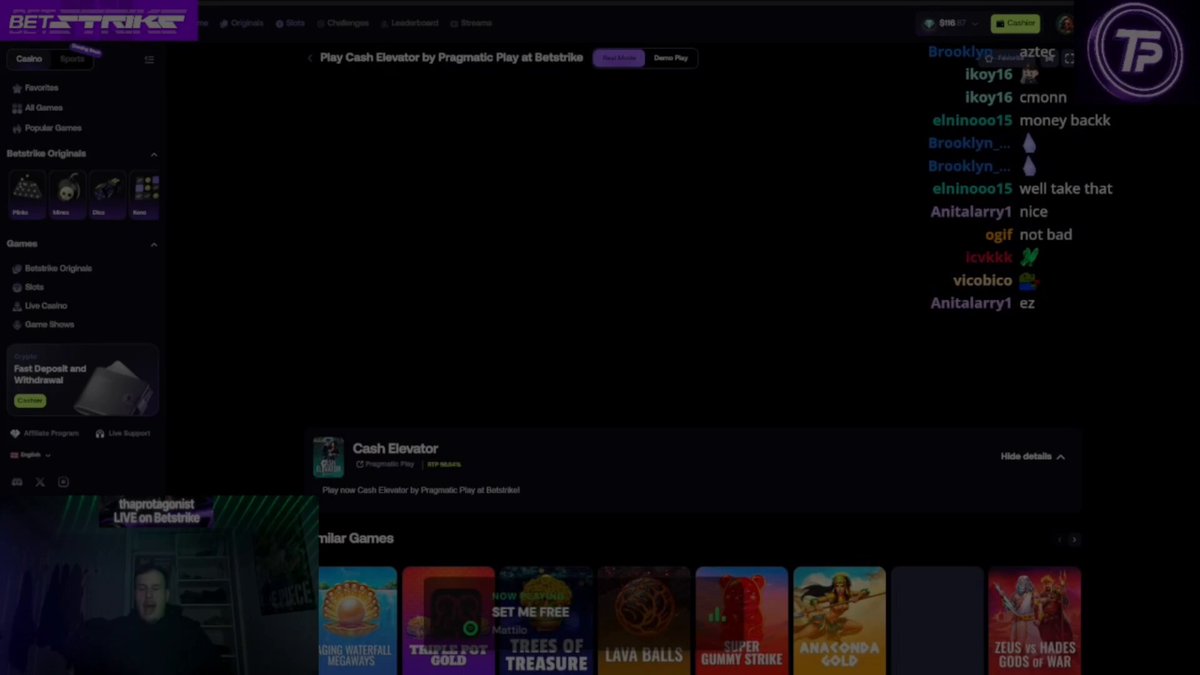Screen dimensions: 1200x675
Task: Open Popular Games in the sidebar
Action: pos(46,128)
